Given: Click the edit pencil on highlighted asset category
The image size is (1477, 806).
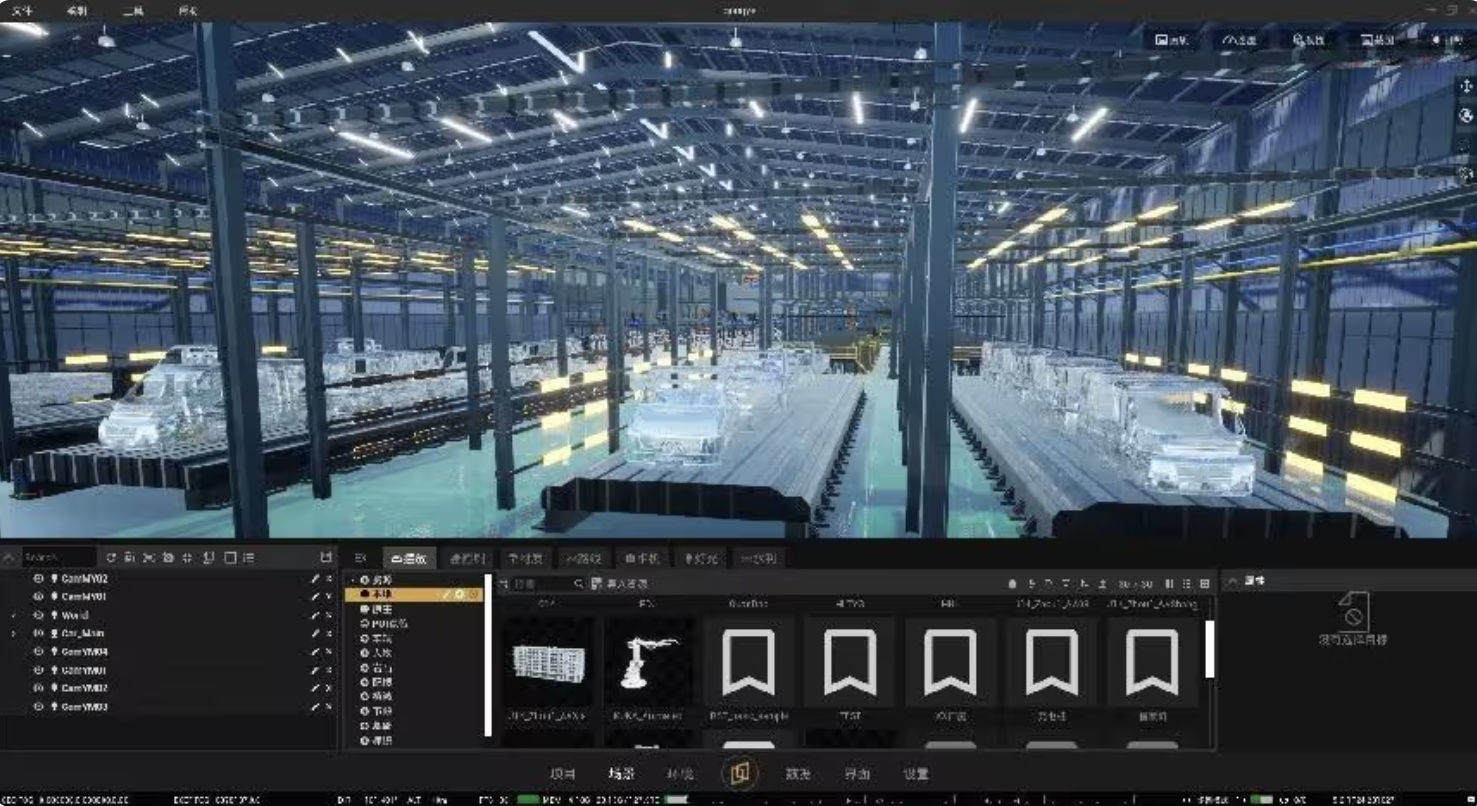Looking at the screenshot, I should [449, 594].
